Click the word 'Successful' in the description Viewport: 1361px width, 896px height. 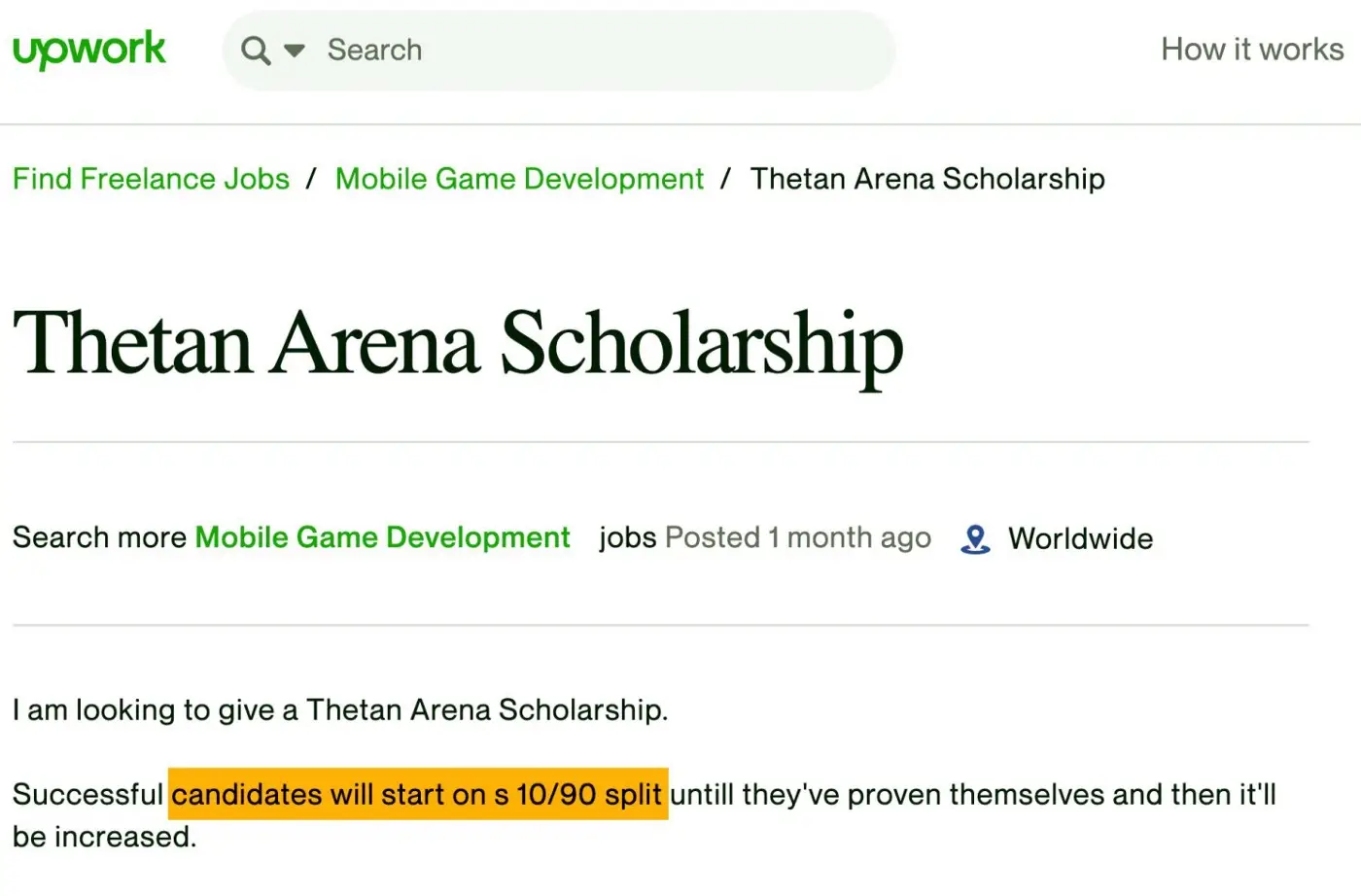coord(87,794)
